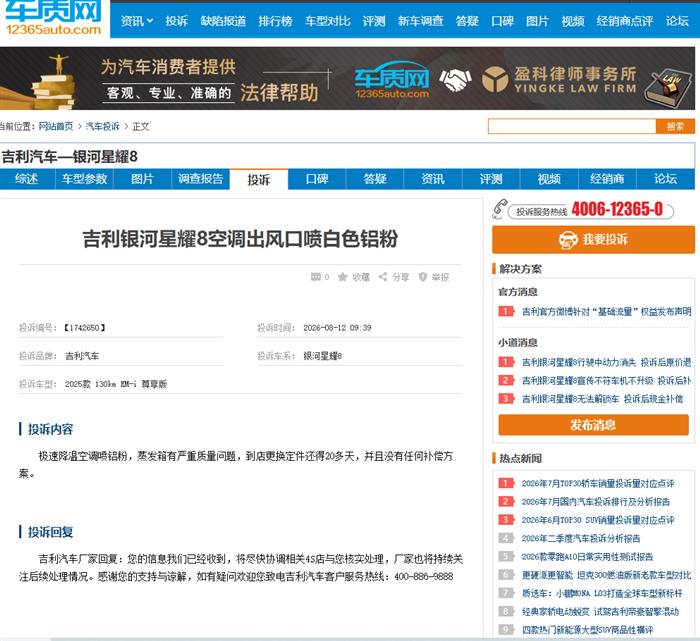The image size is (700, 641).
Task: Switch to the 调查报告 tab
Action: [x=200, y=179]
